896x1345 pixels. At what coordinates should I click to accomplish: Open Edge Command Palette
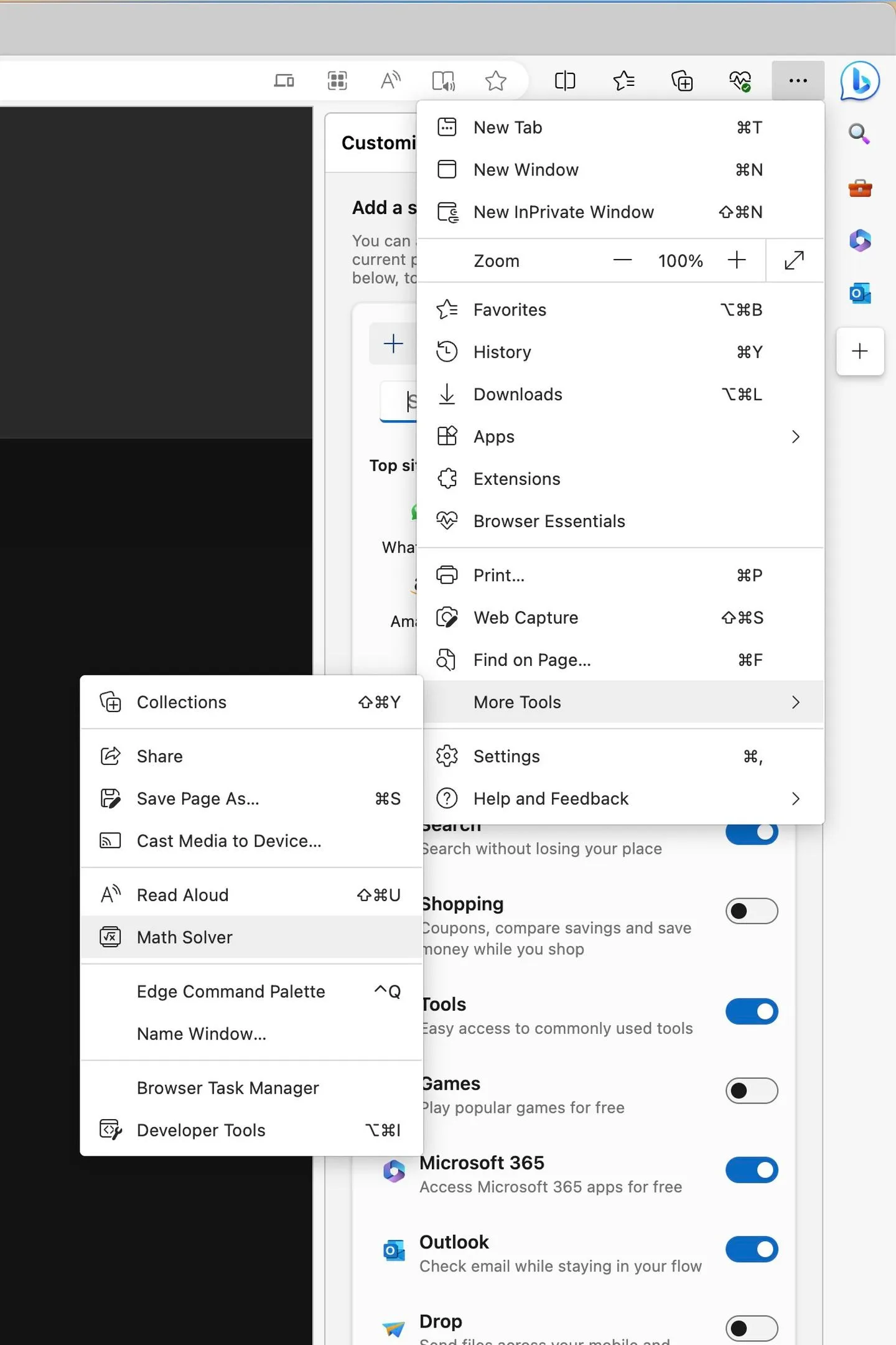tap(251, 991)
